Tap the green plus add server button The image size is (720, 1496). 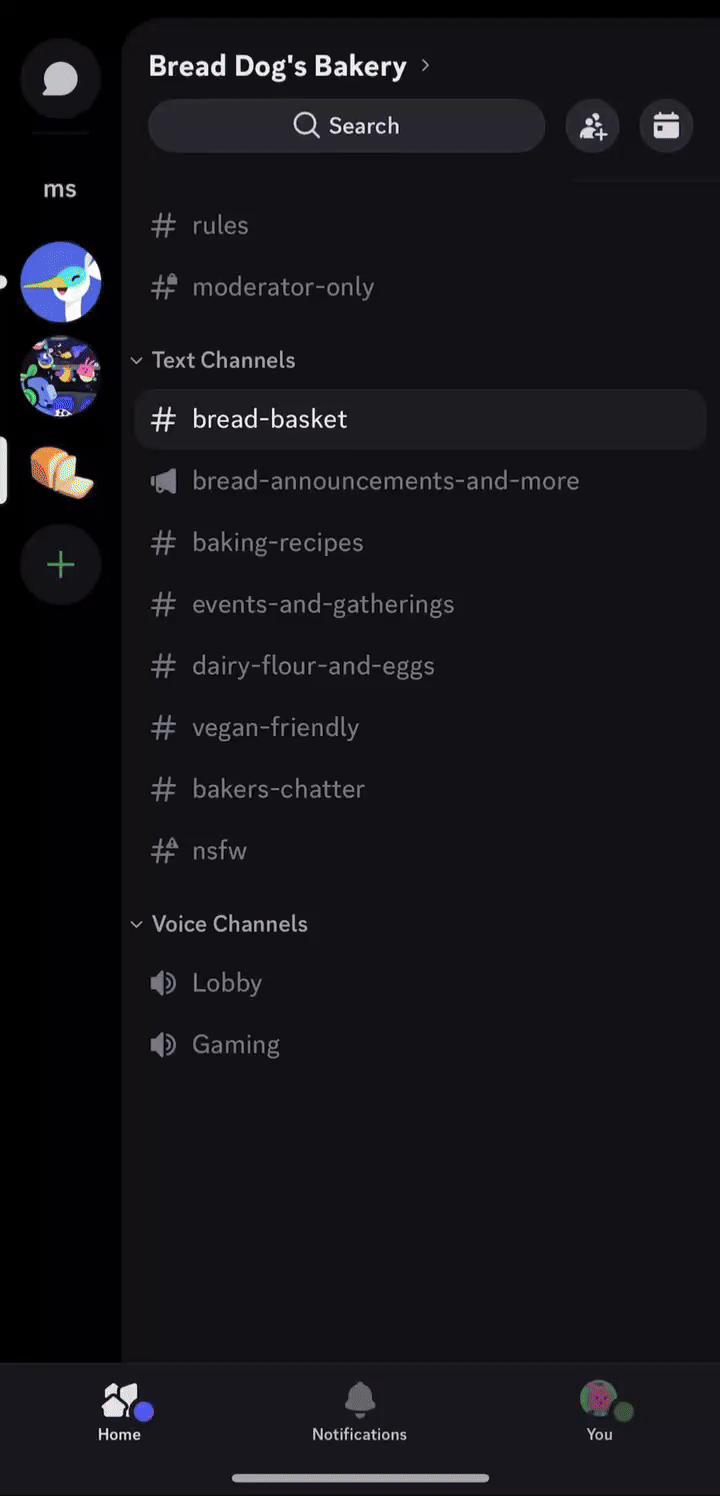point(61,565)
